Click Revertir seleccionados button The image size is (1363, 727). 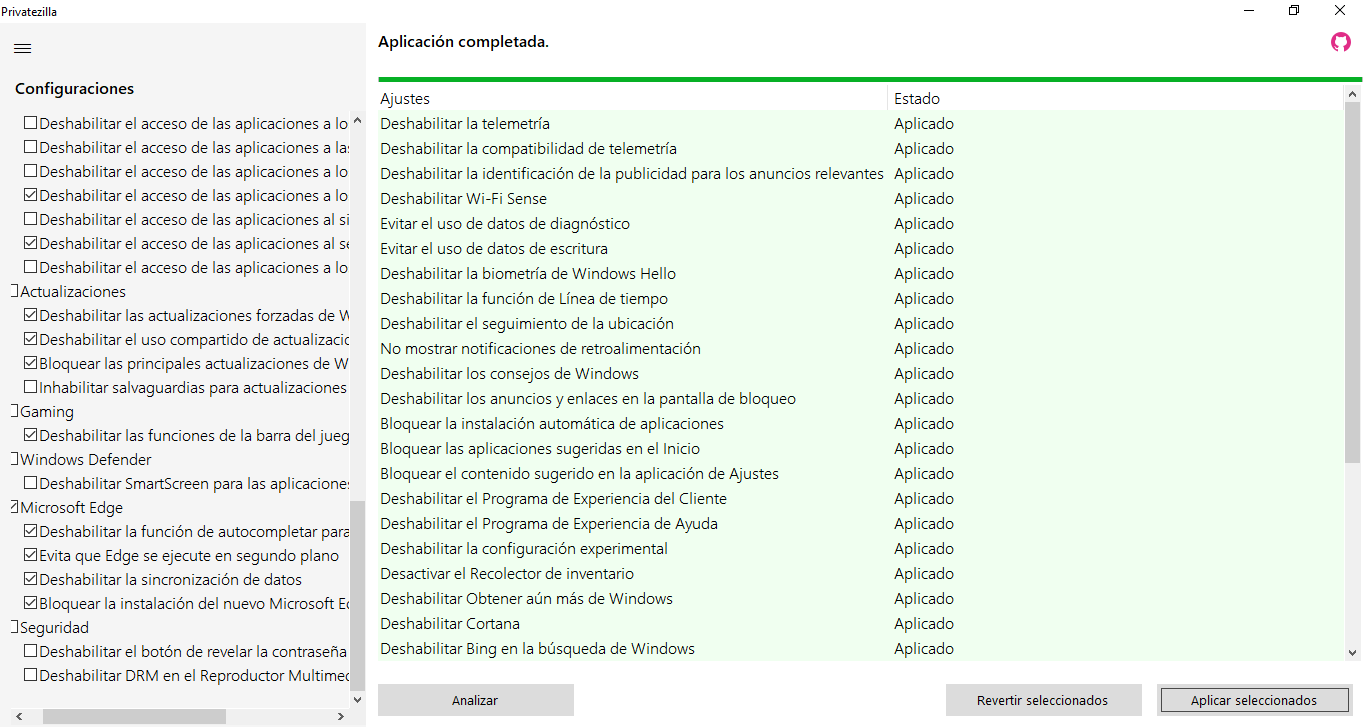click(x=1043, y=700)
